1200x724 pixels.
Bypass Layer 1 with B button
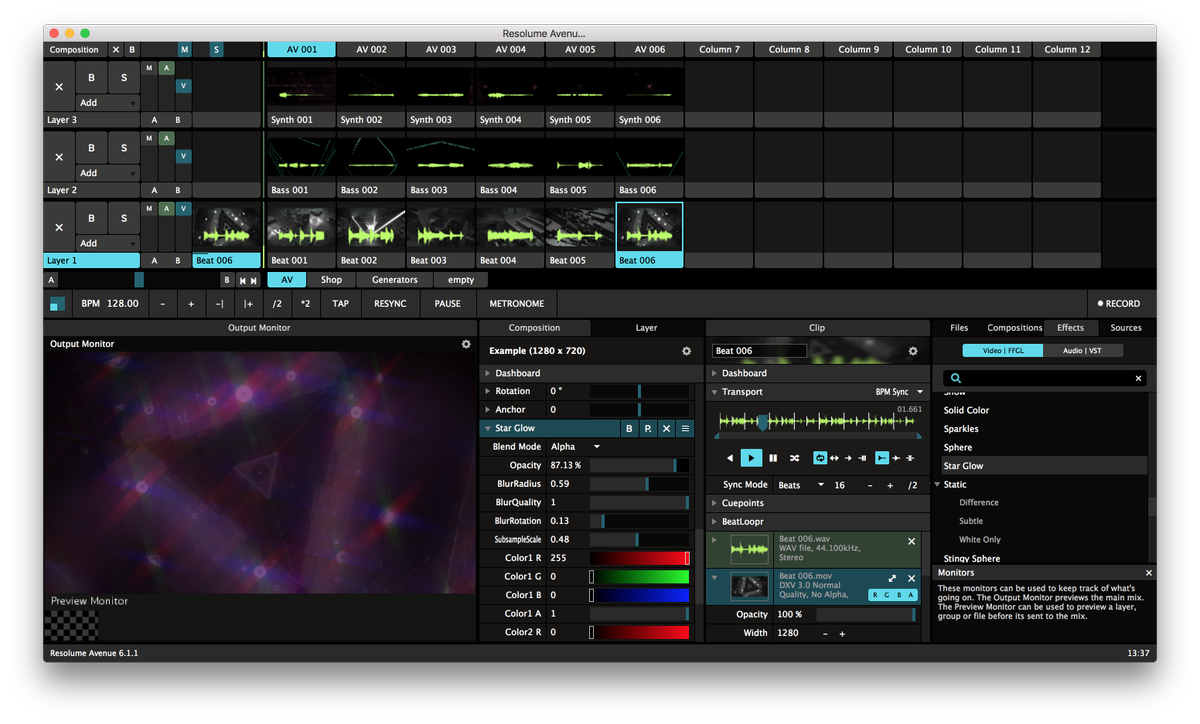click(92, 218)
